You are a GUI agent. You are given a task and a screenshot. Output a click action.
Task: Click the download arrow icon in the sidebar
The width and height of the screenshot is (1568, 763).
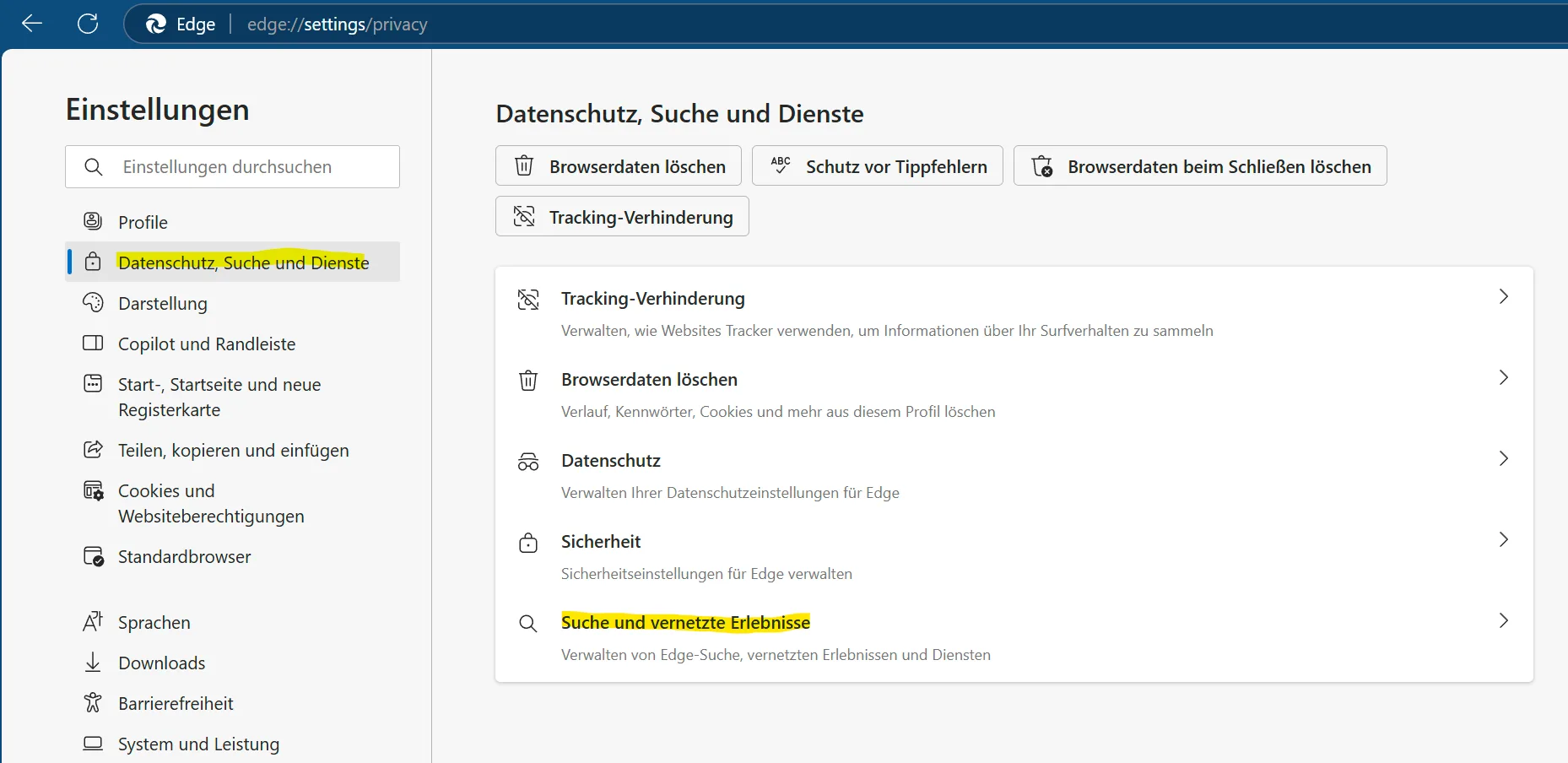(93, 662)
